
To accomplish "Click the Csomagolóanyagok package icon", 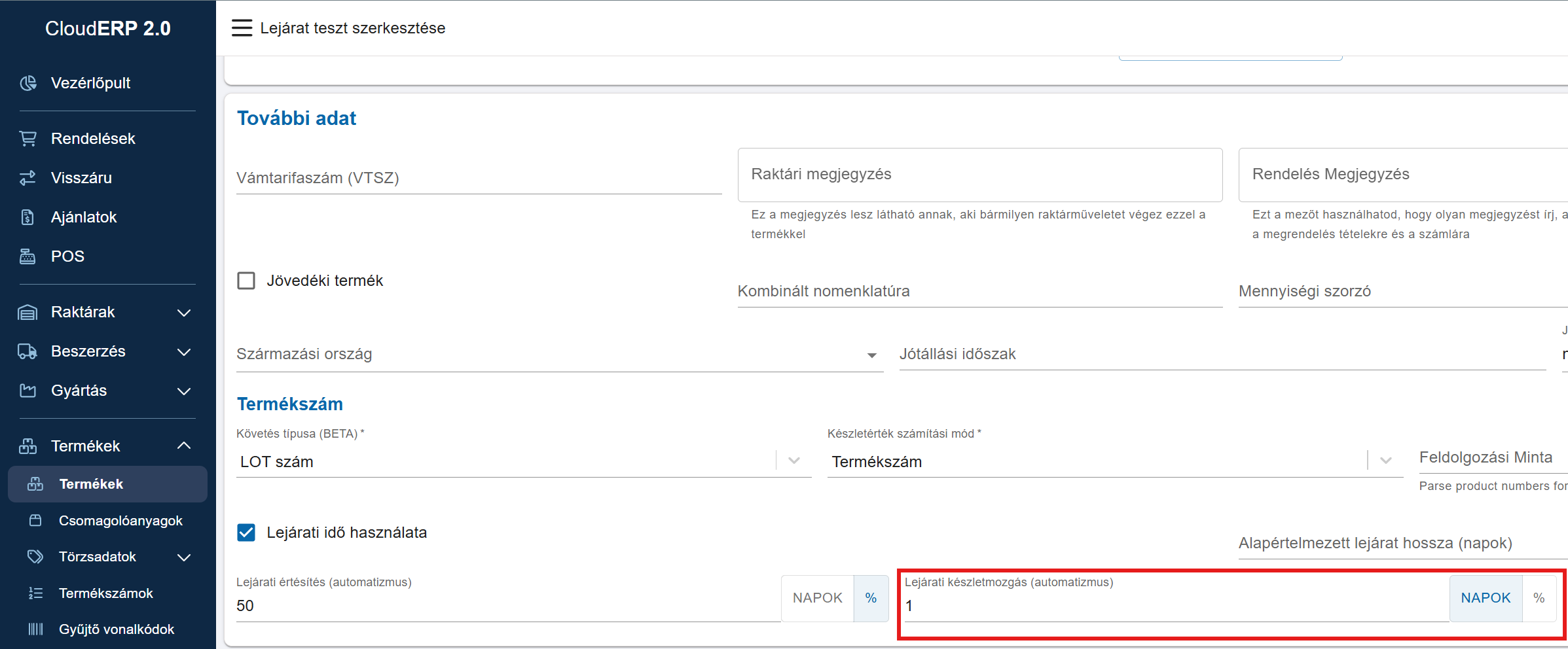I will [35, 521].
